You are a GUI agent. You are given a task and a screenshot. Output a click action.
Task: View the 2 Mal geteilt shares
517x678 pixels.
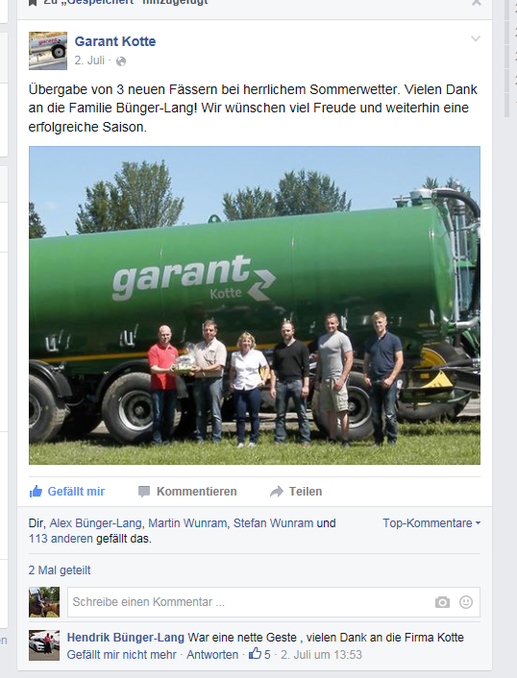point(60,570)
